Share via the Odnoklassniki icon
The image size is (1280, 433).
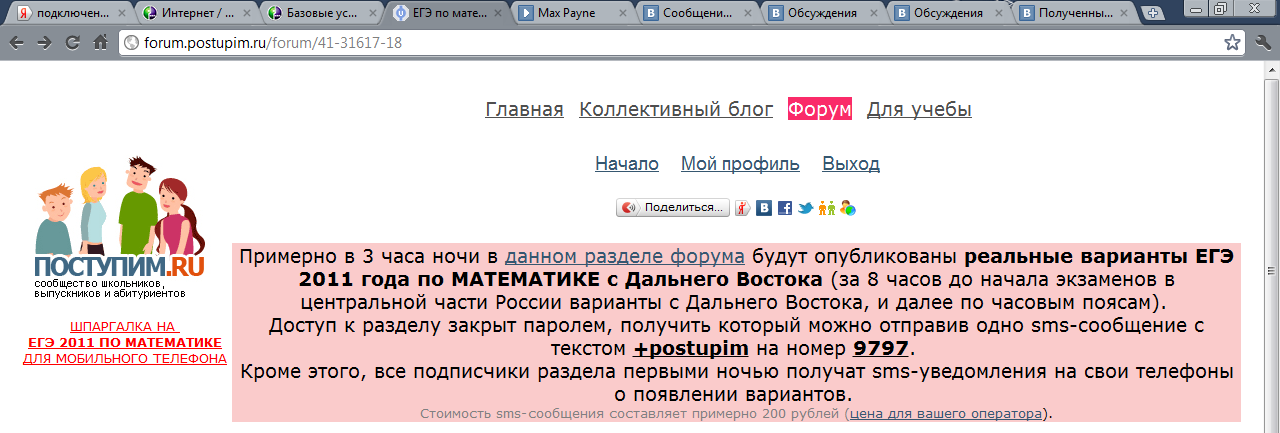(x=826, y=208)
